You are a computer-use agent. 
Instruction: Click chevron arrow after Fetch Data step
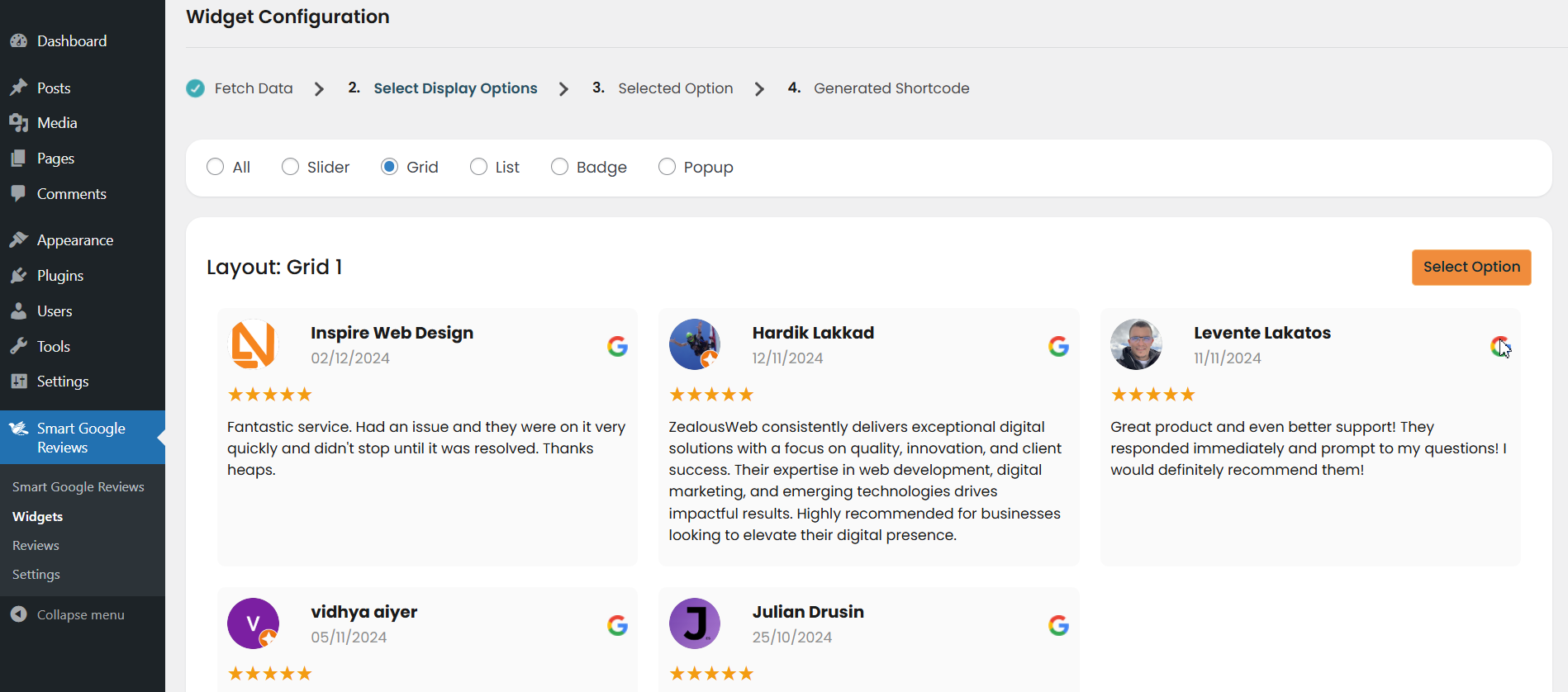319,89
